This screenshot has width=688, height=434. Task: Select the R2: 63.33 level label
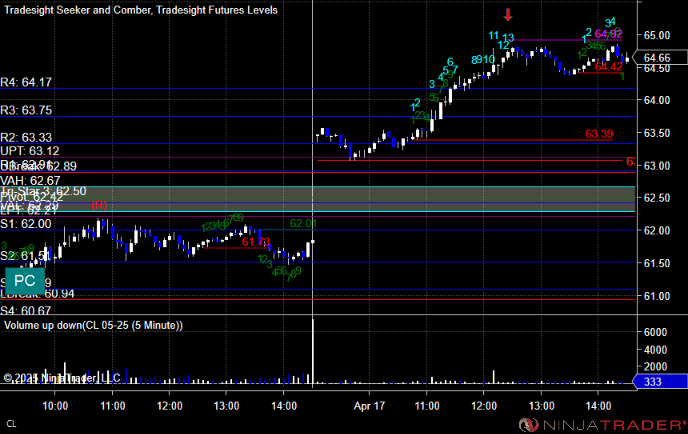coord(26,137)
